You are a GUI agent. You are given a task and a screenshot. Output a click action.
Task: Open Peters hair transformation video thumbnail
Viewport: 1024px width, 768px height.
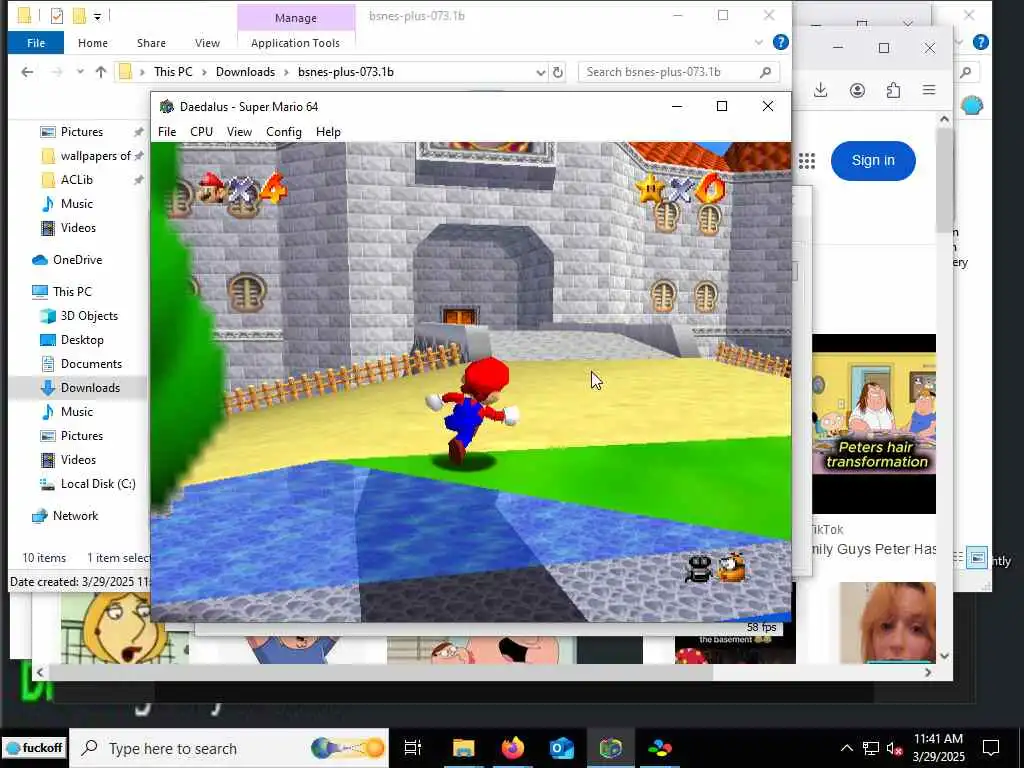(874, 423)
